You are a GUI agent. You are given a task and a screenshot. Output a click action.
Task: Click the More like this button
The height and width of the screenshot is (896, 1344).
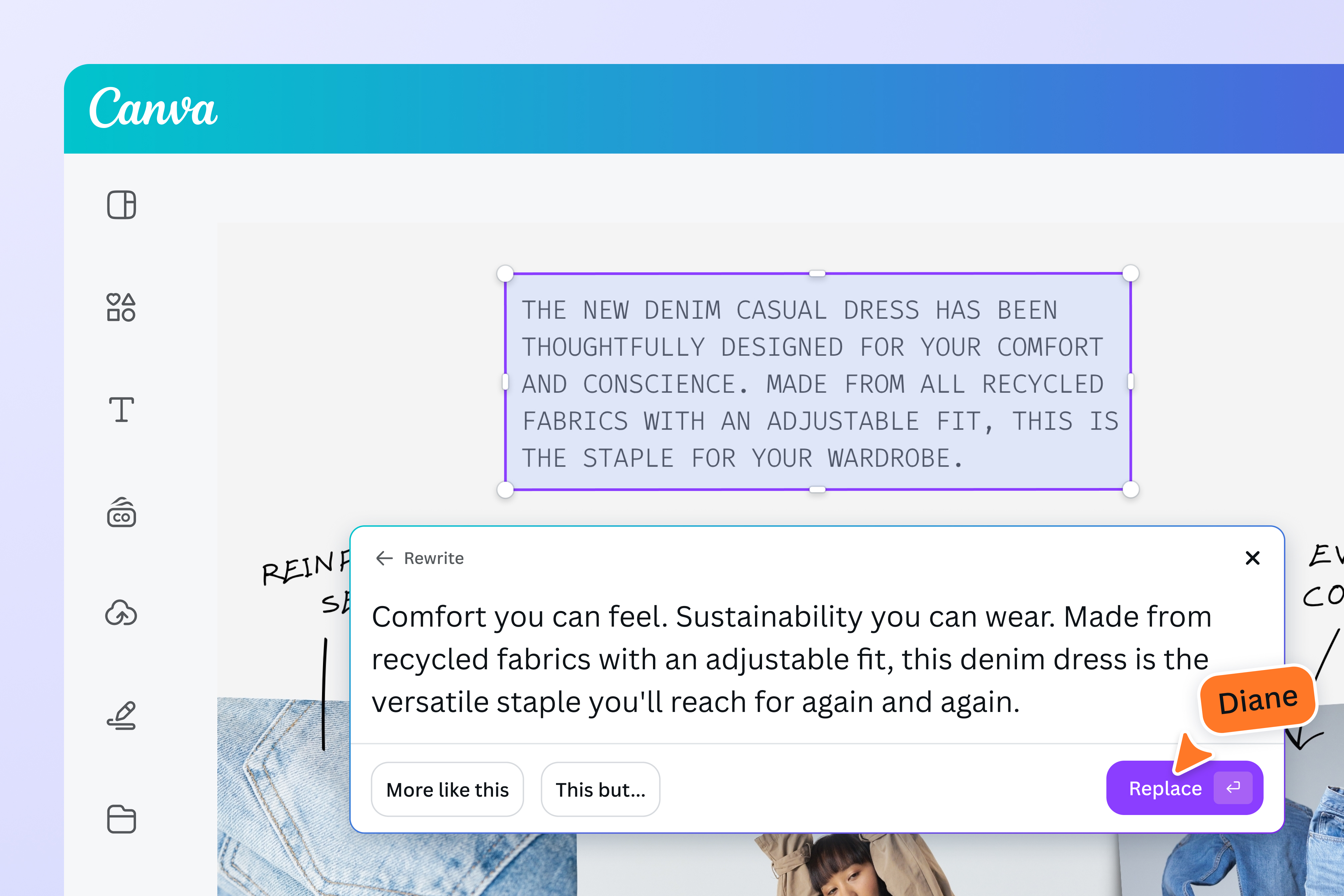[447, 789]
